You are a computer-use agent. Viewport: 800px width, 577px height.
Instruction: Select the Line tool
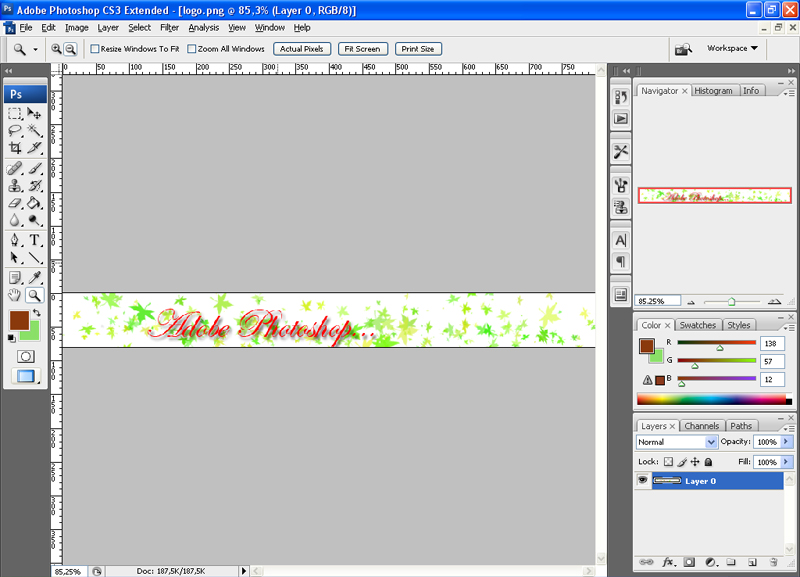click(x=34, y=258)
